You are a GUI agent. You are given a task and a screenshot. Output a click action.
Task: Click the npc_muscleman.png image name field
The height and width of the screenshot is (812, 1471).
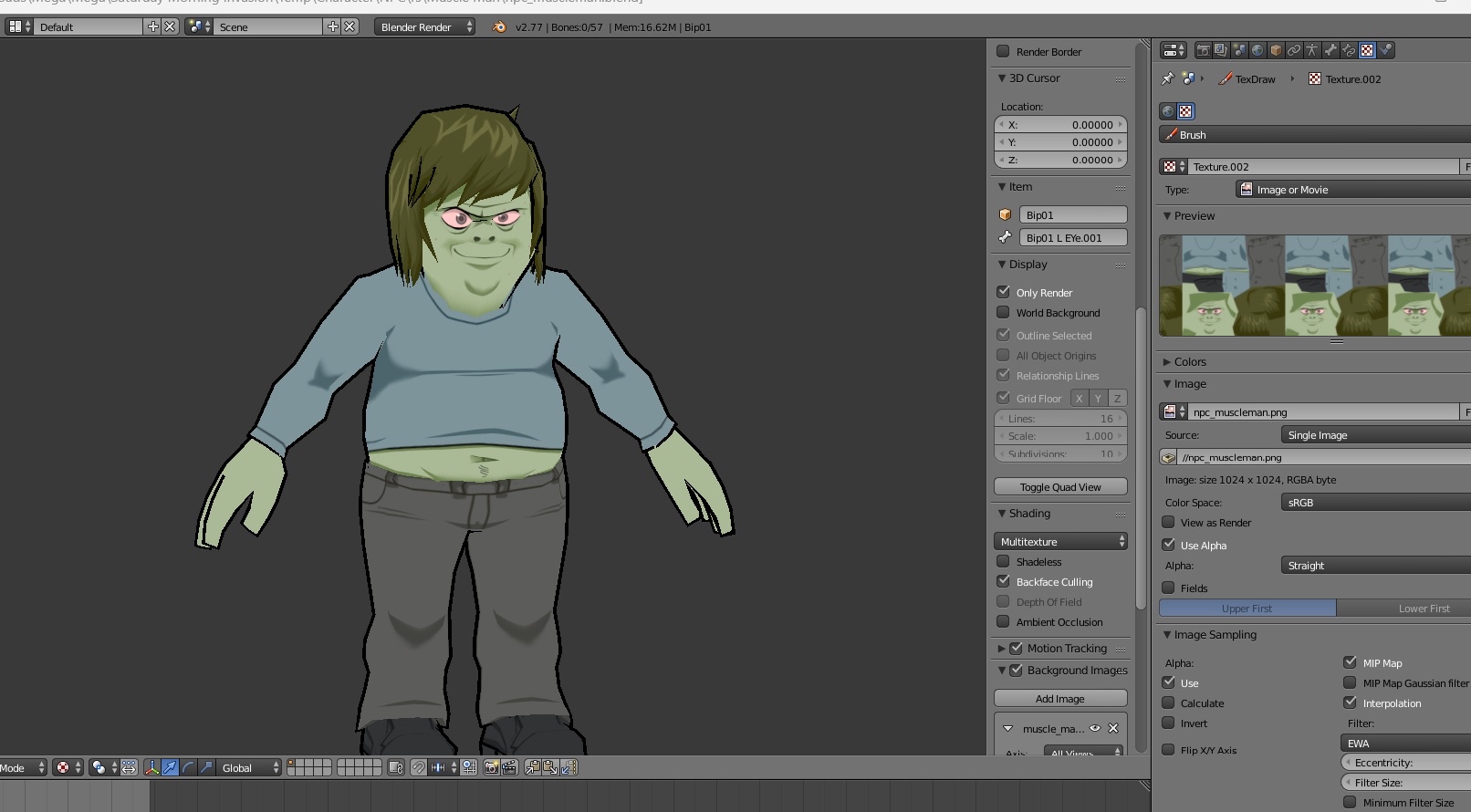pos(1324,411)
